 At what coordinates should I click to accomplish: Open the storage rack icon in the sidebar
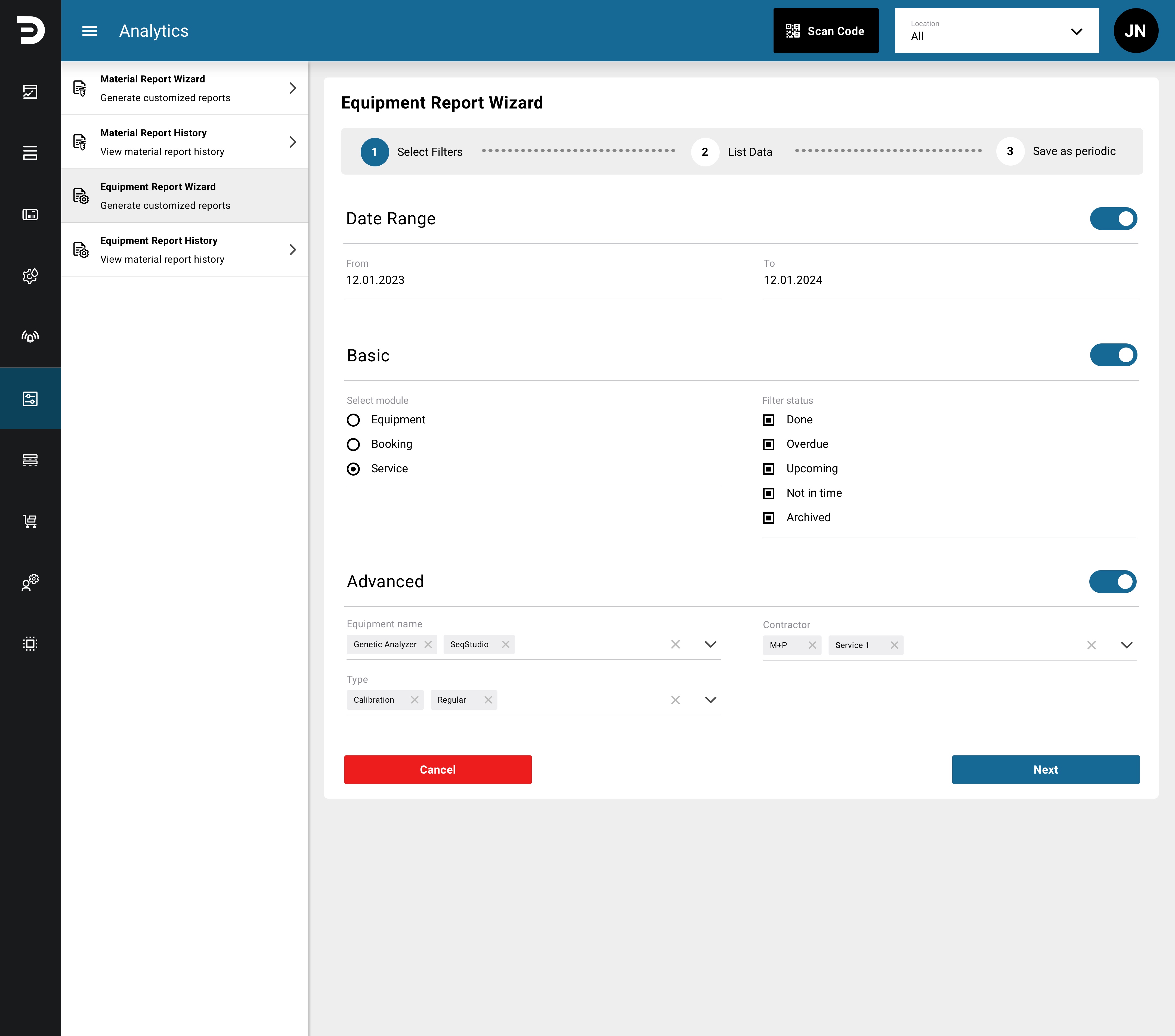(30, 460)
